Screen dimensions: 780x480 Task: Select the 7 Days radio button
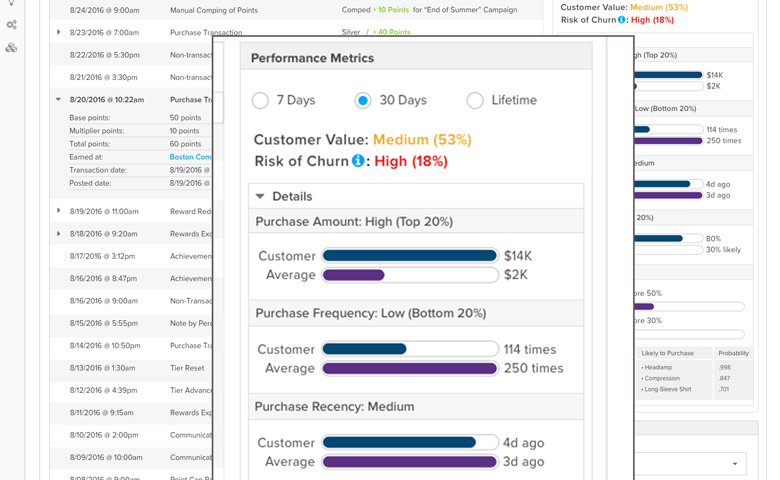(260, 100)
